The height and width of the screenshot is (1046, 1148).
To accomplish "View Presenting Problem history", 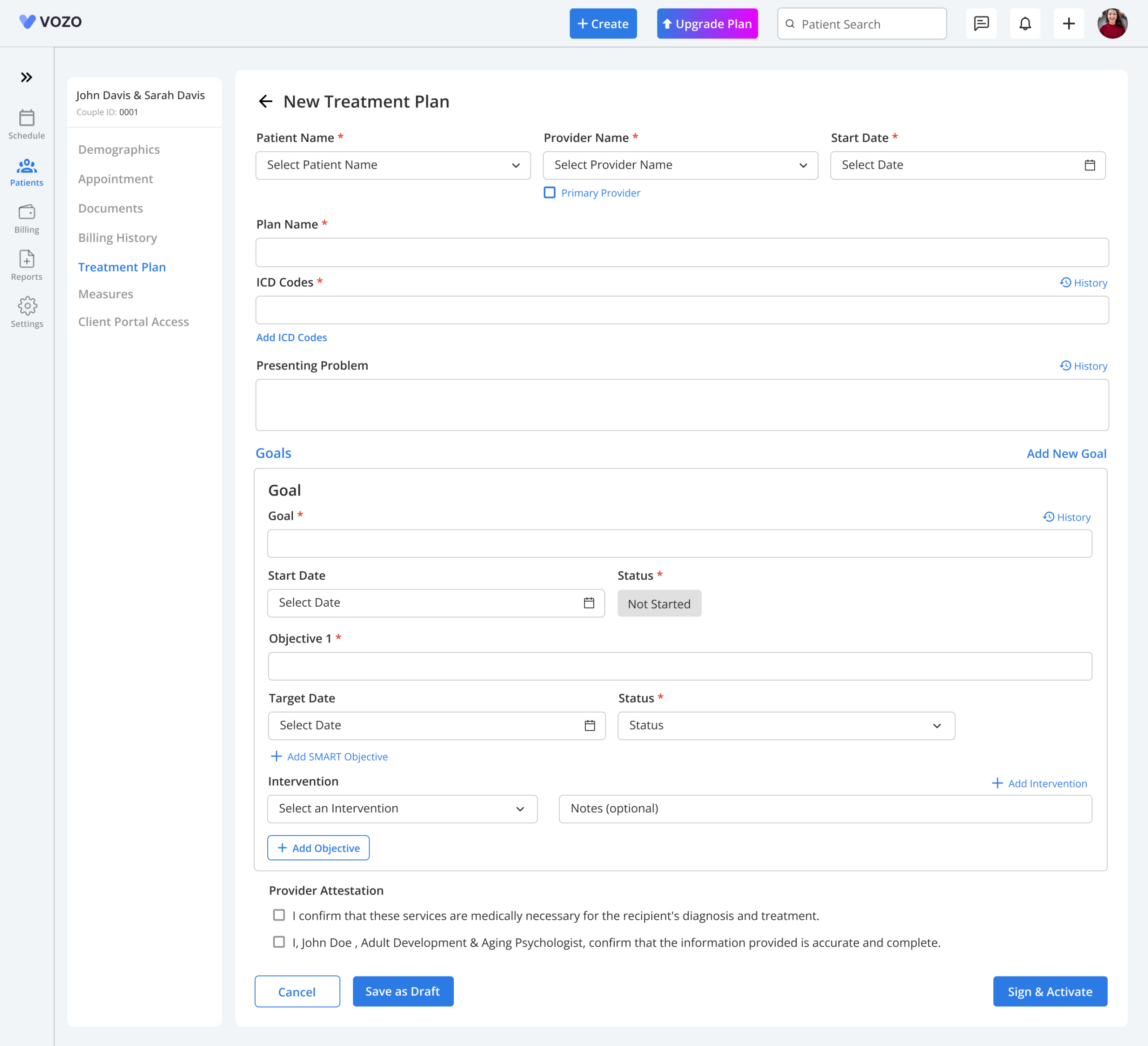I will [1083, 366].
